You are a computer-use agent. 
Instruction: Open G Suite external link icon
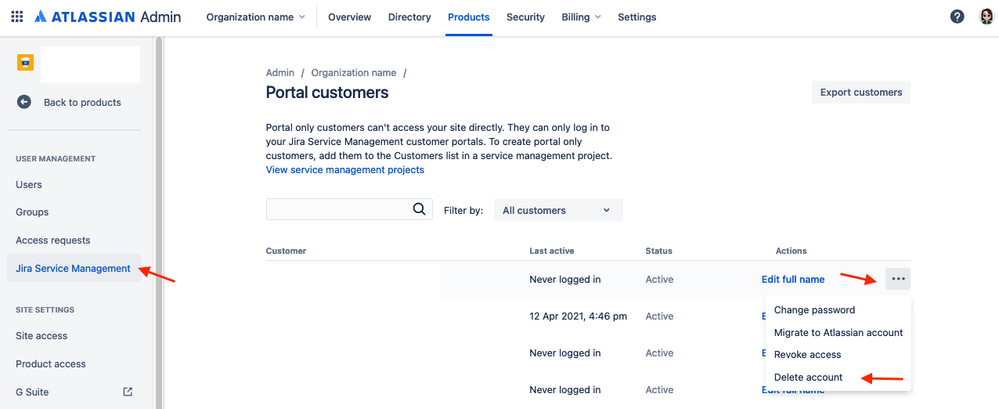(127, 392)
